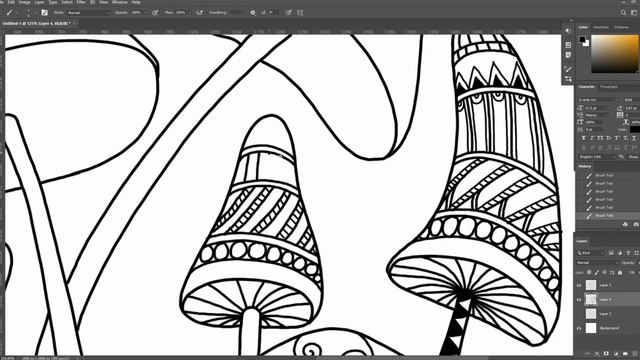Toggle pressure controls size icon
640x360 pixels.
289,13
